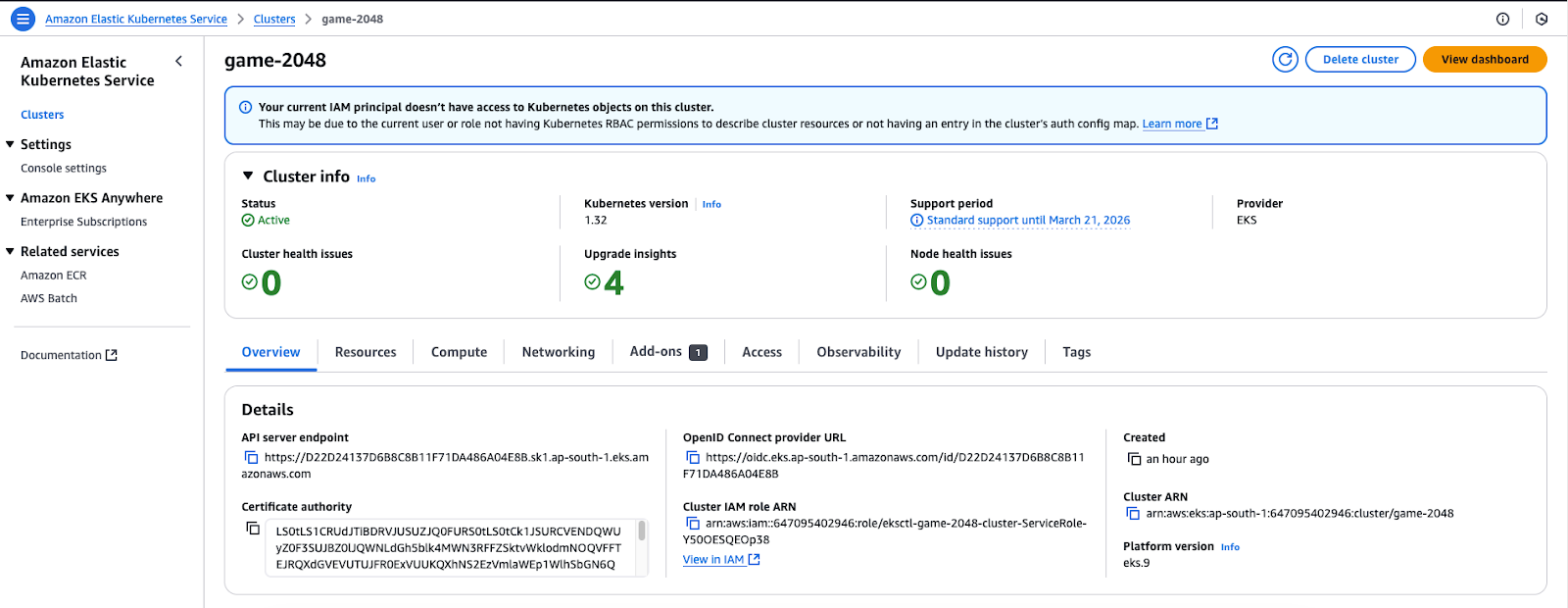Open Standard support until March 21, 2026
This screenshot has width=1568, height=608.
click(x=1028, y=221)
